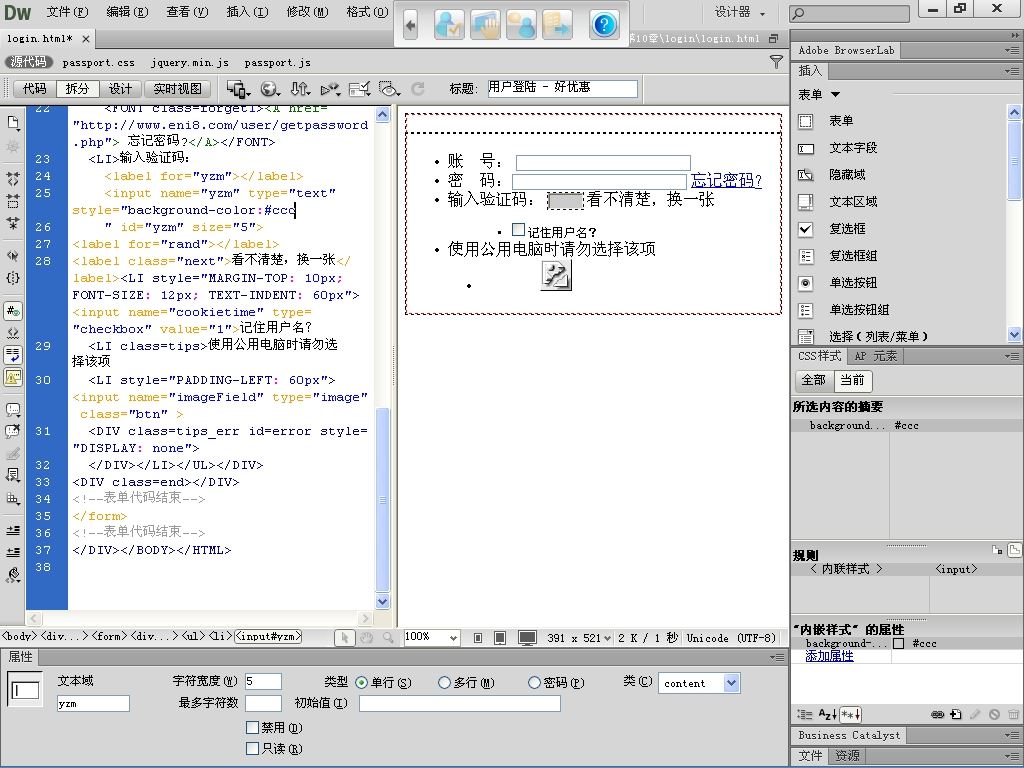Click the 字符宽度 input showing 5
The width and height of the screenshot is (1024, 768).
[263, 682]
